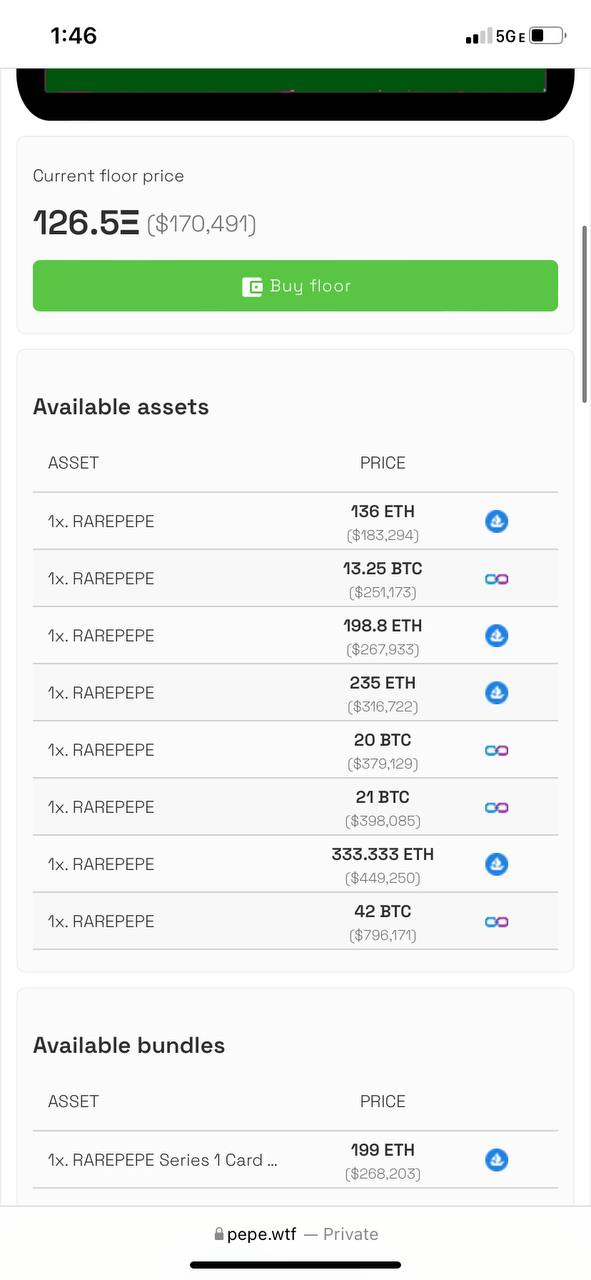Click the OpenSea icon for the 199 ETH bundle
591x1280 pixels.
pos(496,1160)
